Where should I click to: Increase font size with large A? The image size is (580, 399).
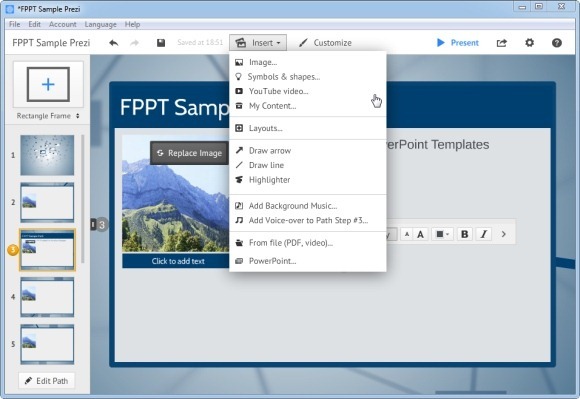pos(421,234)
